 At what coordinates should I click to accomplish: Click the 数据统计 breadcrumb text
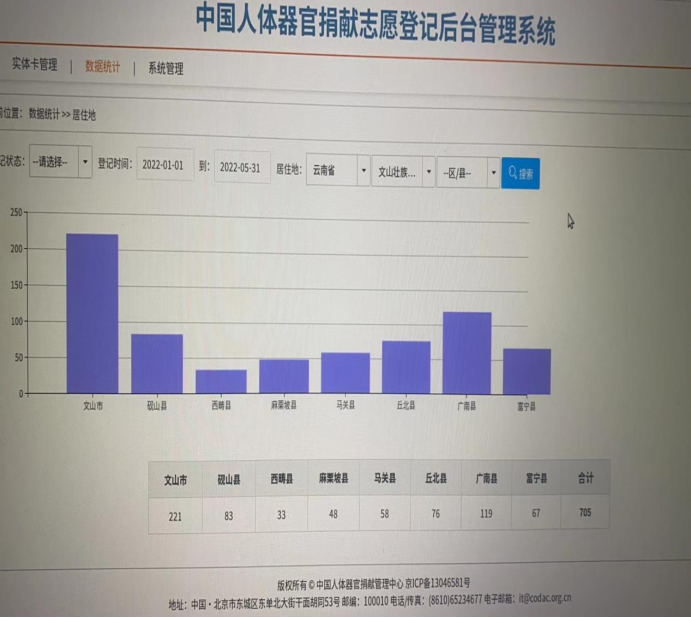[x=44, y=114]
